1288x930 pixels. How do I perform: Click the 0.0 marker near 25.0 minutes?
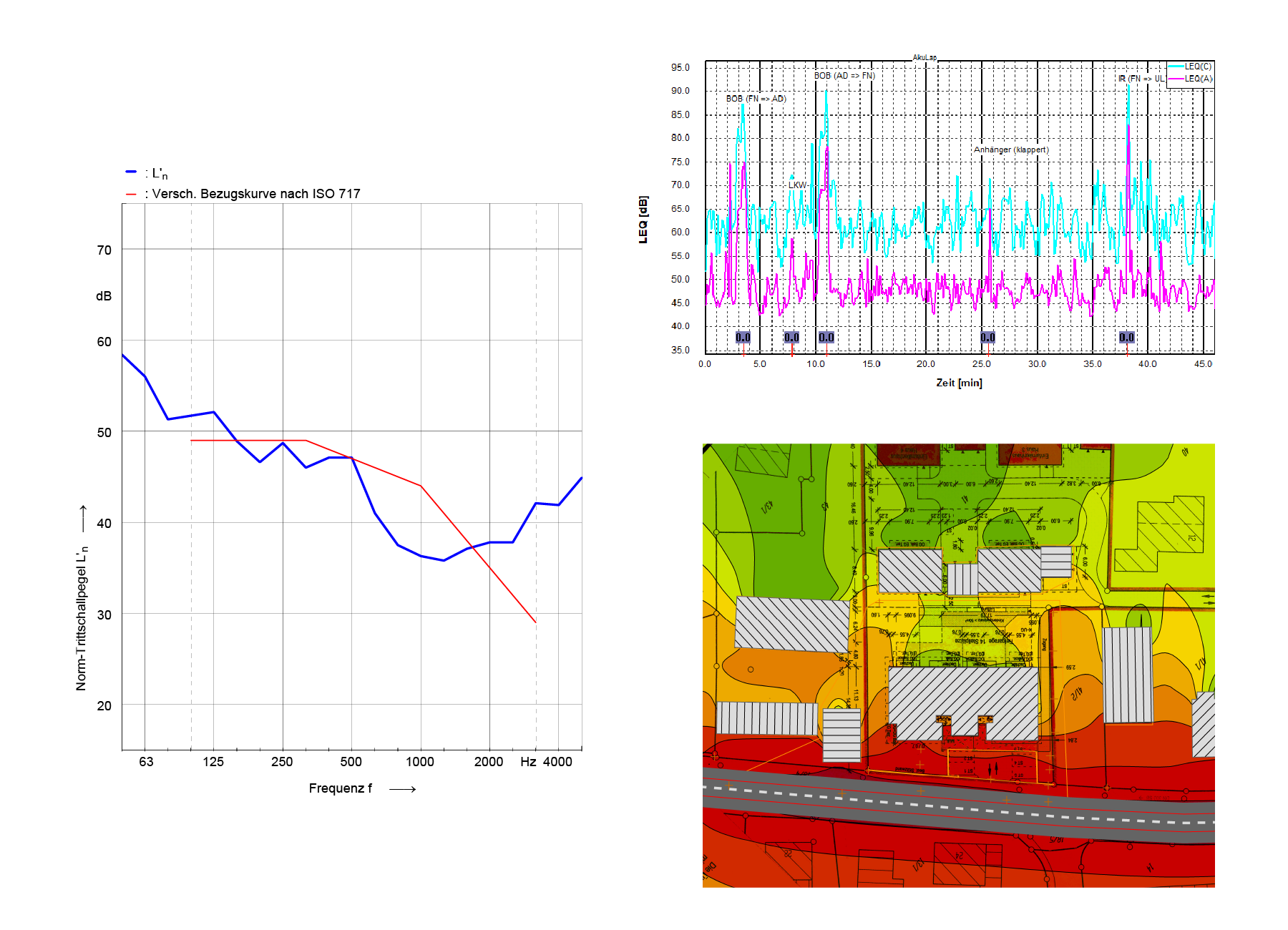point(987,337)
